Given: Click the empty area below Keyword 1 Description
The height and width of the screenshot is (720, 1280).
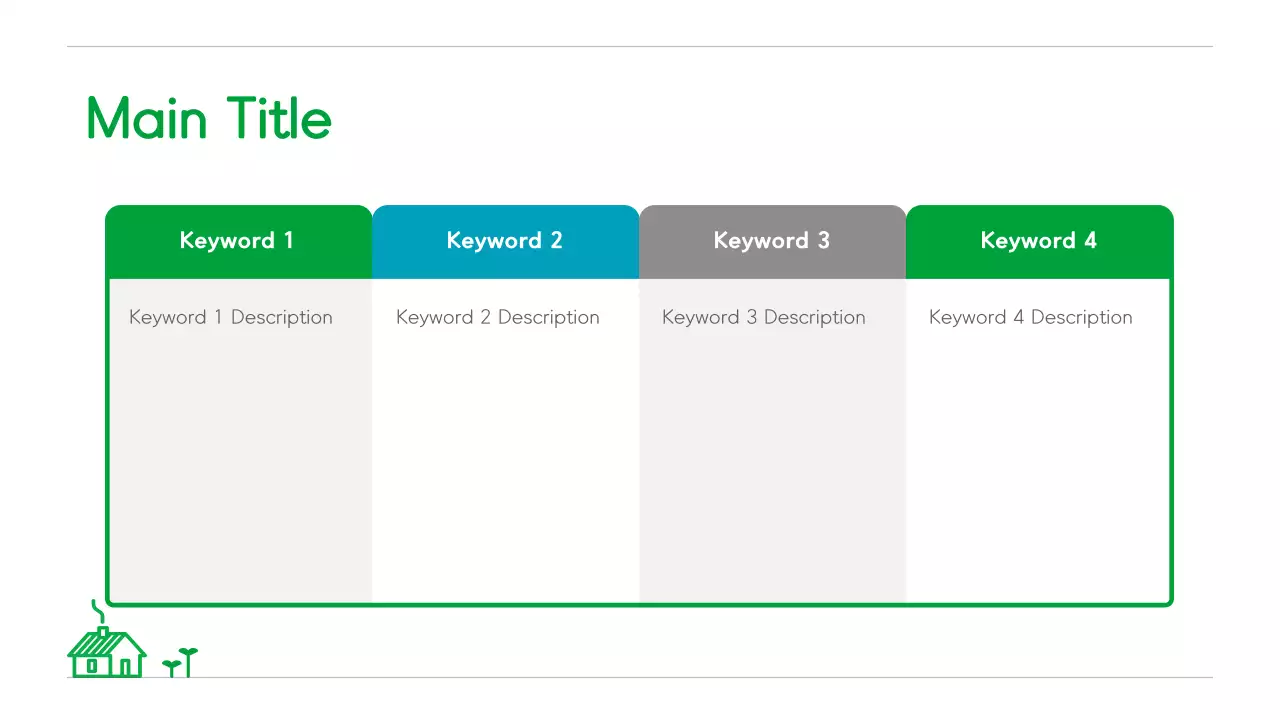Looking at the screenshot, I should 238,460.
